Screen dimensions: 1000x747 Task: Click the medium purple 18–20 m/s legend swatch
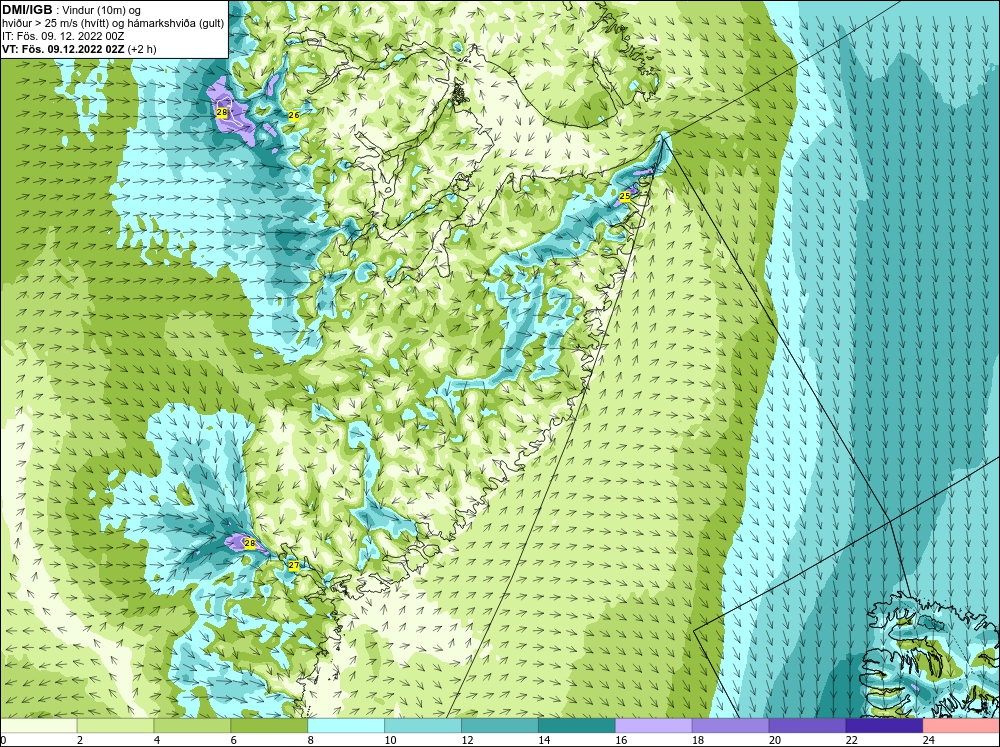point(730,725)
